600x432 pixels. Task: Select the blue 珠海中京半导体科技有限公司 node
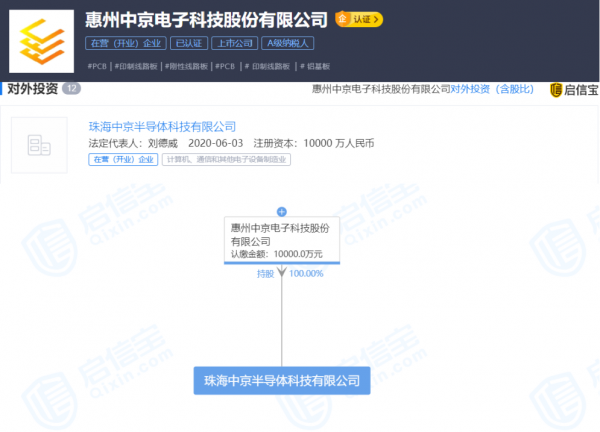(282, 380)
